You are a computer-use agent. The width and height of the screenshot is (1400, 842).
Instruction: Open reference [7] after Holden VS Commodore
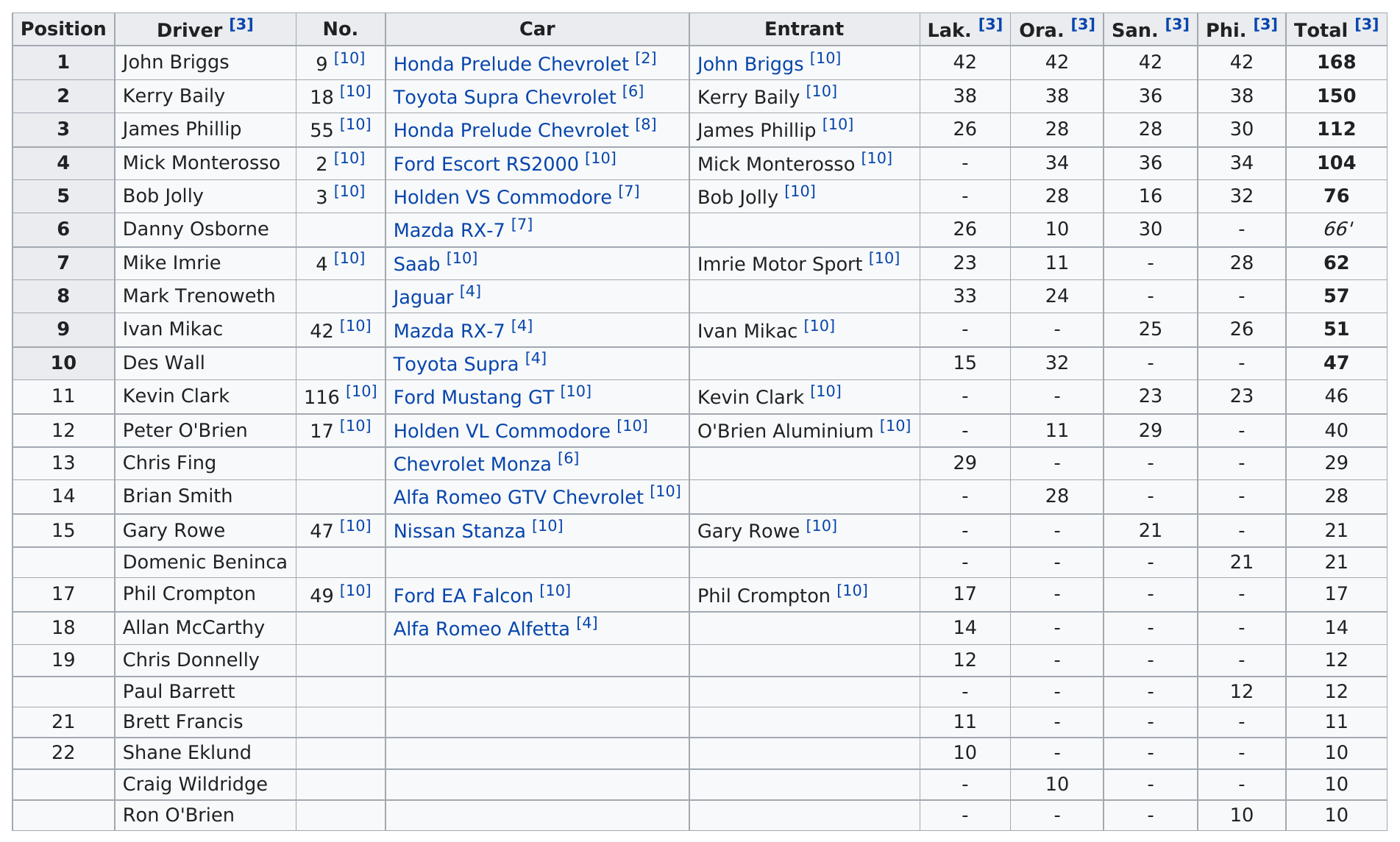629,191
